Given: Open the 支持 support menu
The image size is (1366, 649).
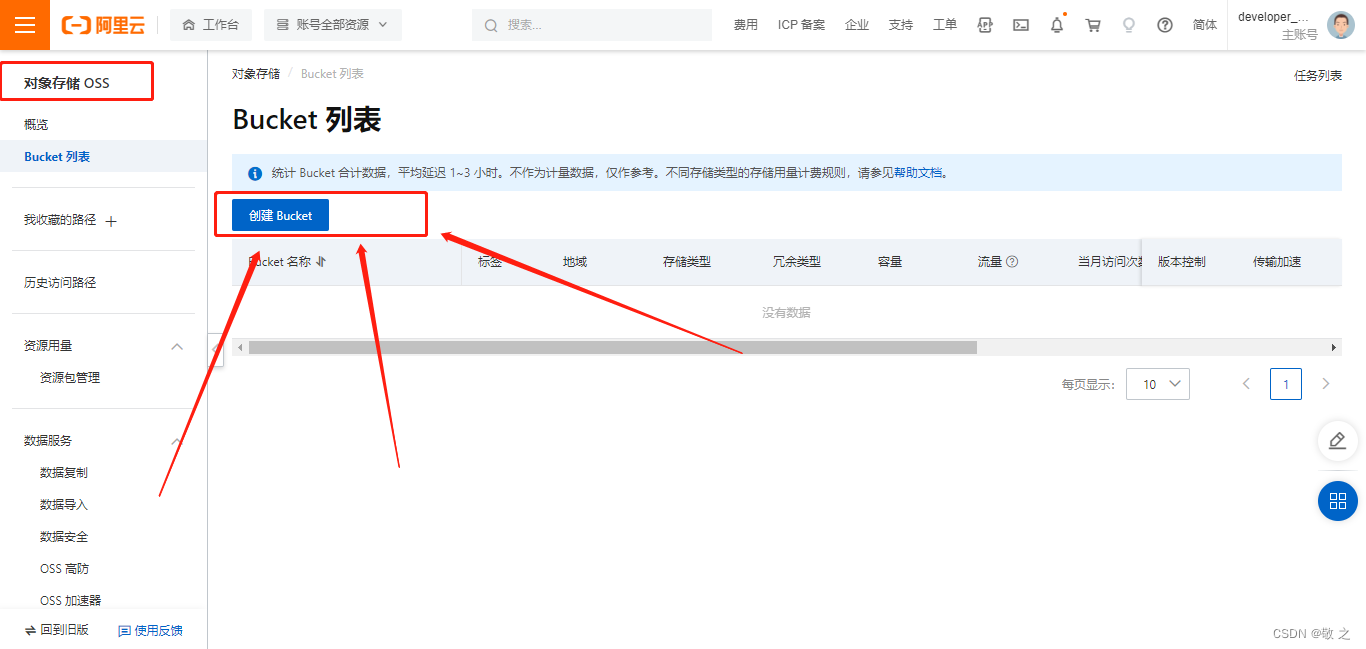Looking at the screenshot, I should (901, 25).
